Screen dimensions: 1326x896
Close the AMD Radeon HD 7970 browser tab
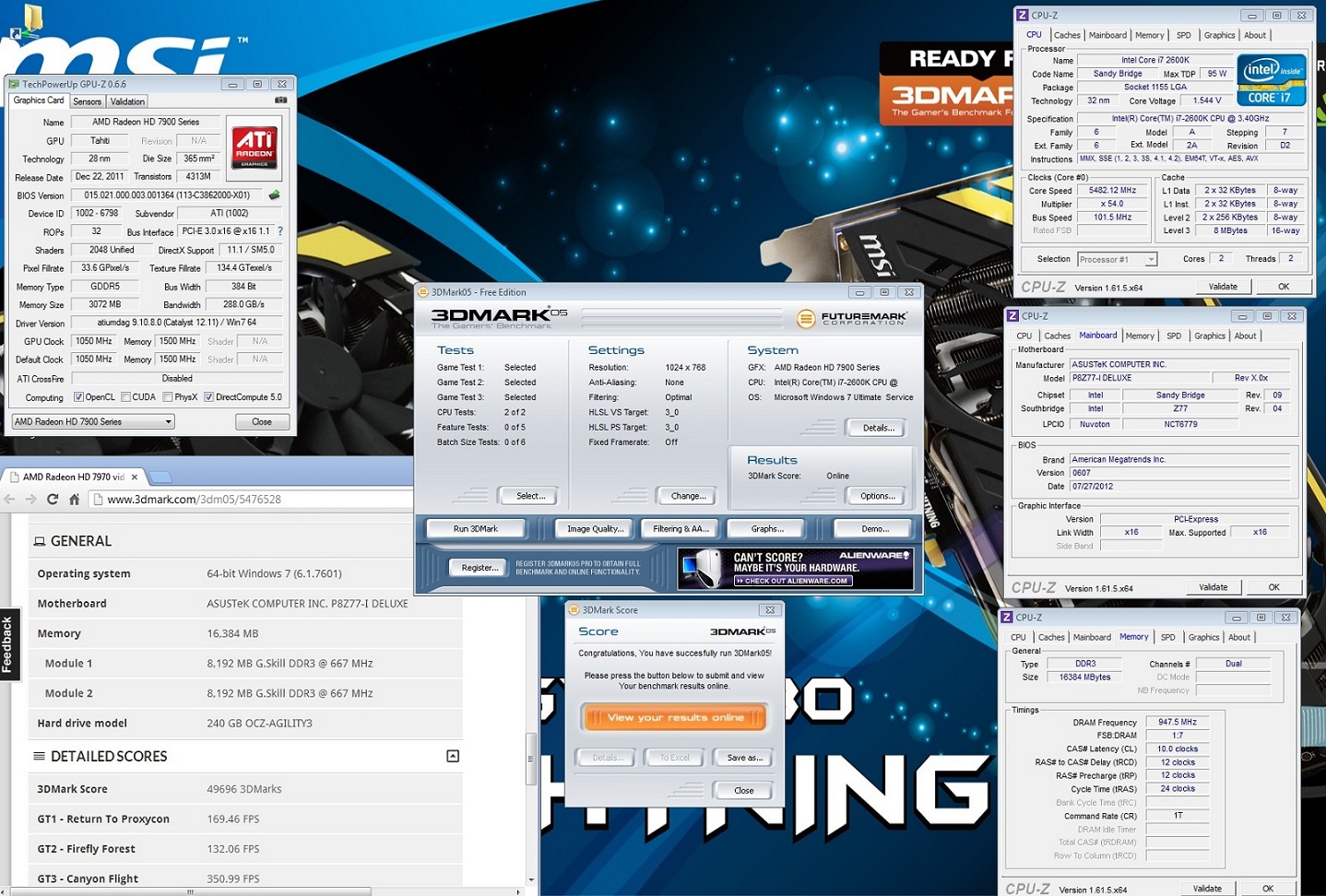pos(135,477)
